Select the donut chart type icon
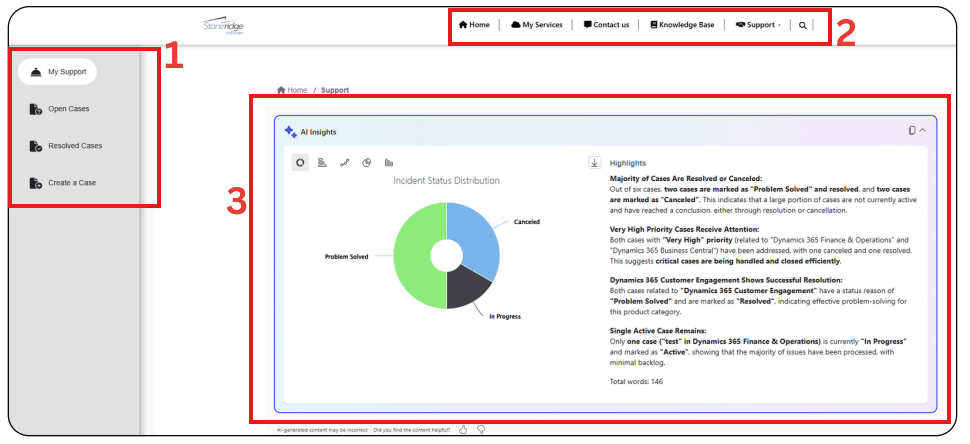 point(300,162)
